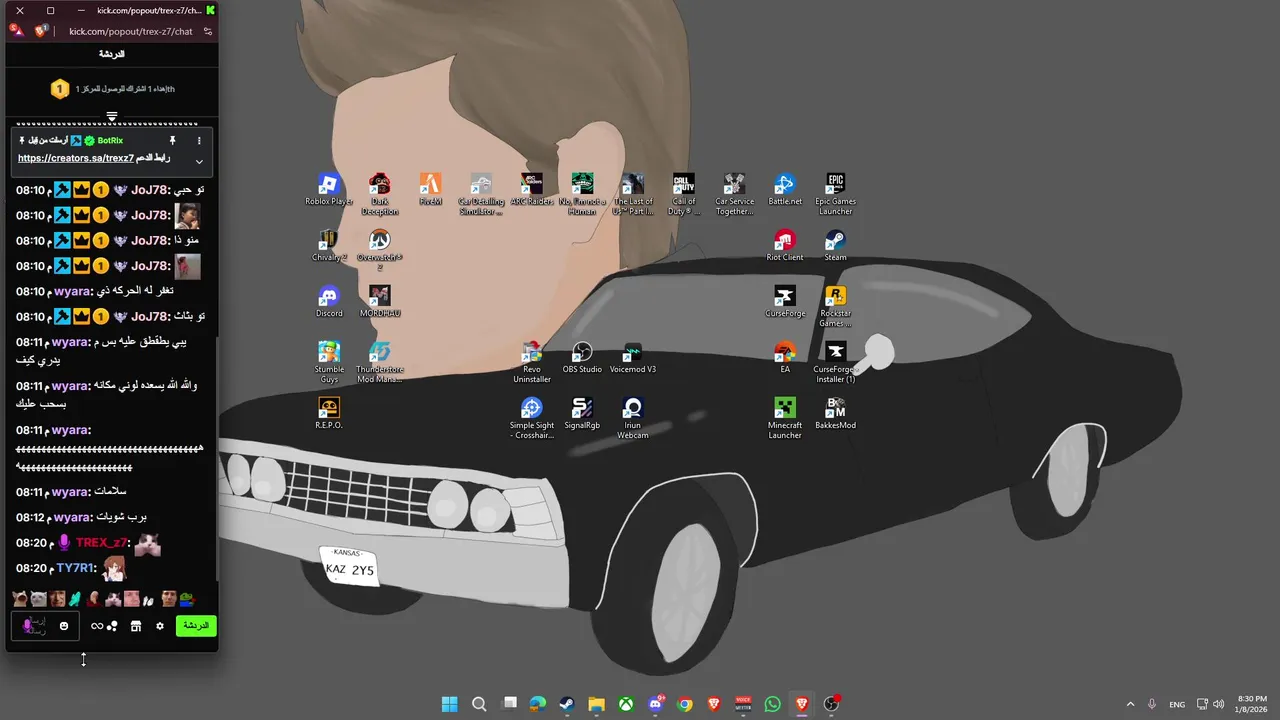Viewport: 1280px width, 720px height.
Task: Open the pinned message three-dot menu
Action: [199, 141]
